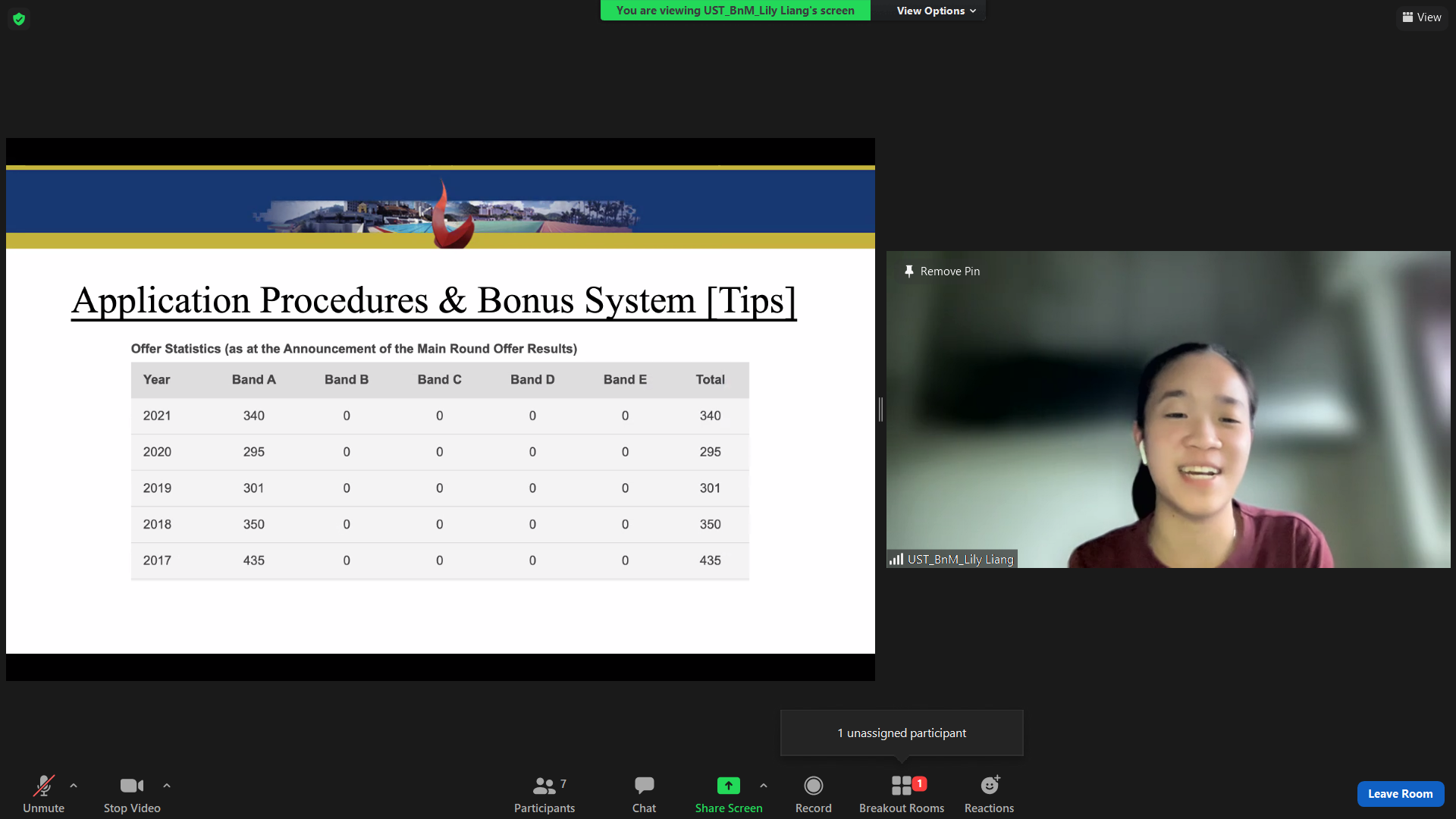The width and height of the screenshot is (1456, 819).
Task: Click the Band C column header
Action: pyautogui.click(x=439, y=380)
